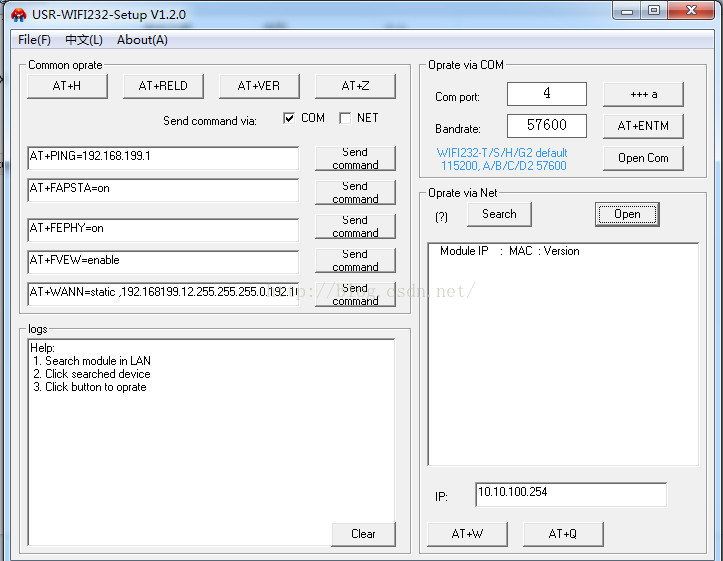
Task: Maximize the USR-WIFI232-Setup window
Action: point(653,11)
